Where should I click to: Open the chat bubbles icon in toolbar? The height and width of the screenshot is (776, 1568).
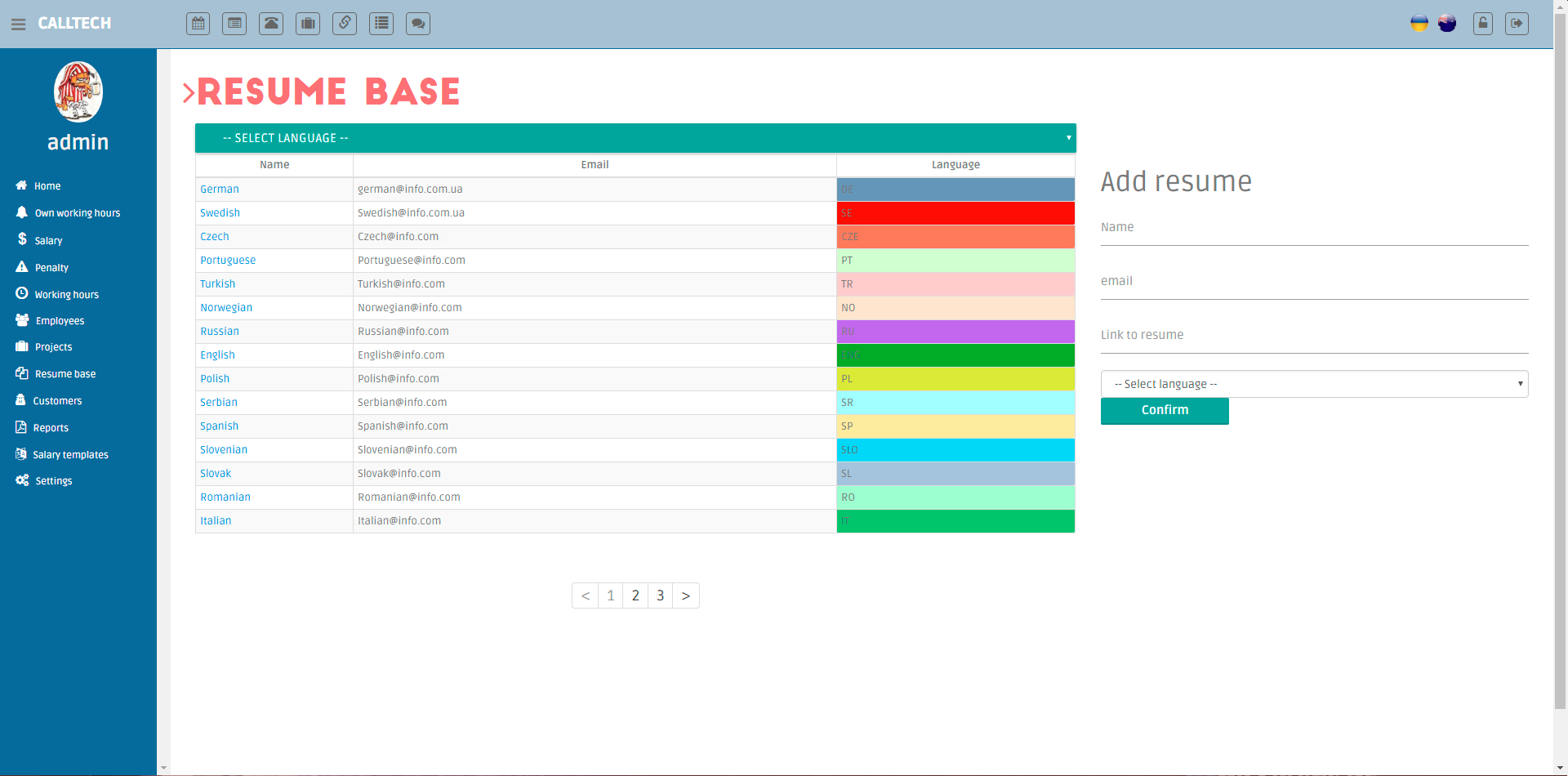point(418,24)
